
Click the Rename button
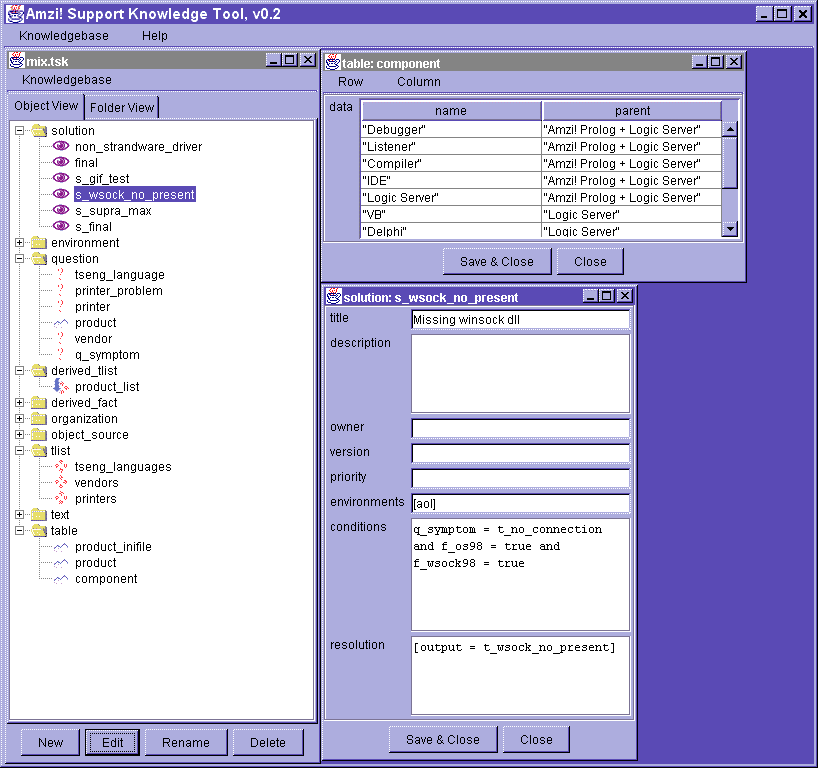[x=186, y=742]
